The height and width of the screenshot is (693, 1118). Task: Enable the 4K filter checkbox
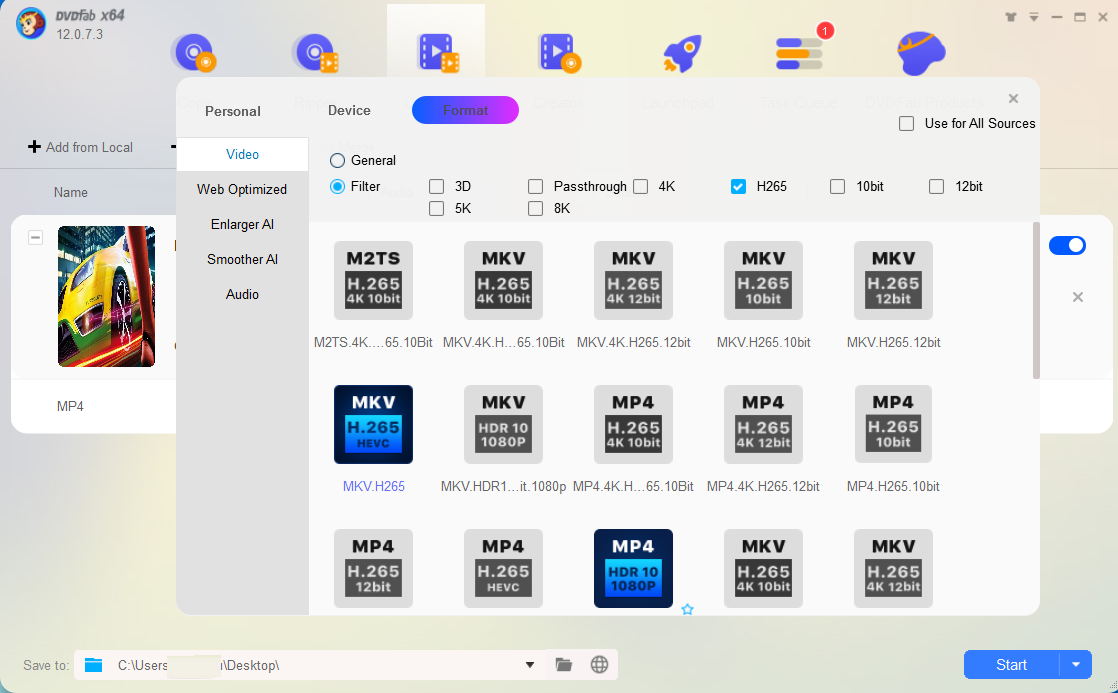pos(640,186)
